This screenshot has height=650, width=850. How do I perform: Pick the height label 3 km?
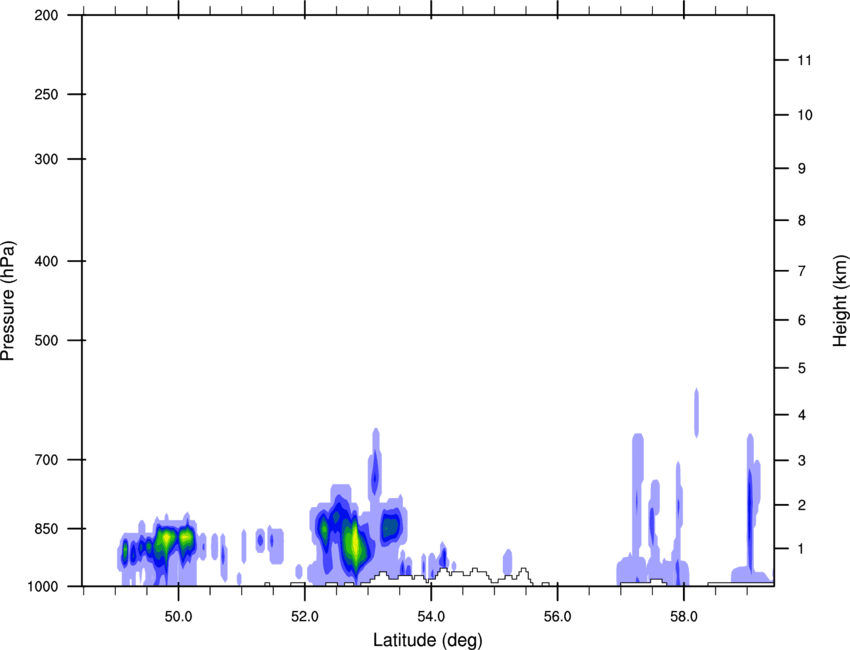point(802,460)
